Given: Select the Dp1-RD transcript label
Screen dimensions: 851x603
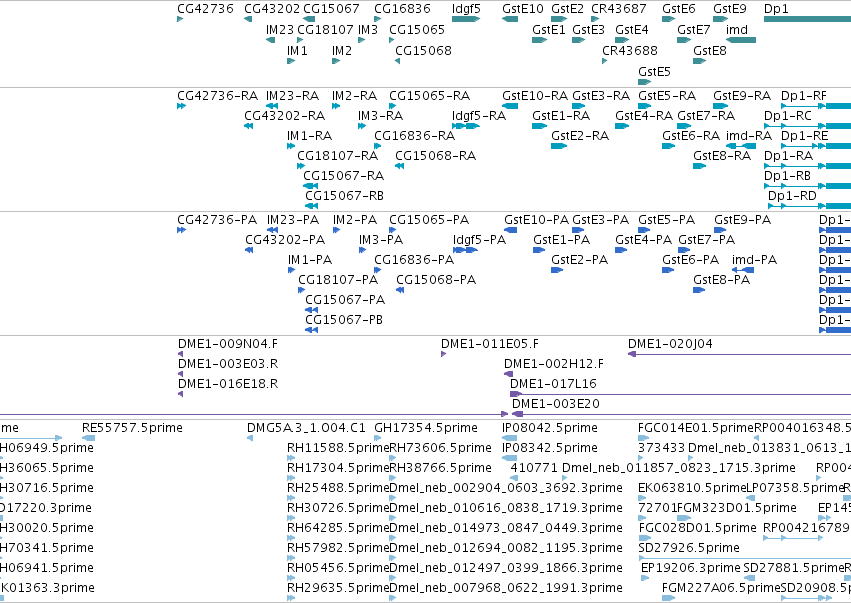Looking at the screenshot, I should pyautogui.click(x=792, y=195).
